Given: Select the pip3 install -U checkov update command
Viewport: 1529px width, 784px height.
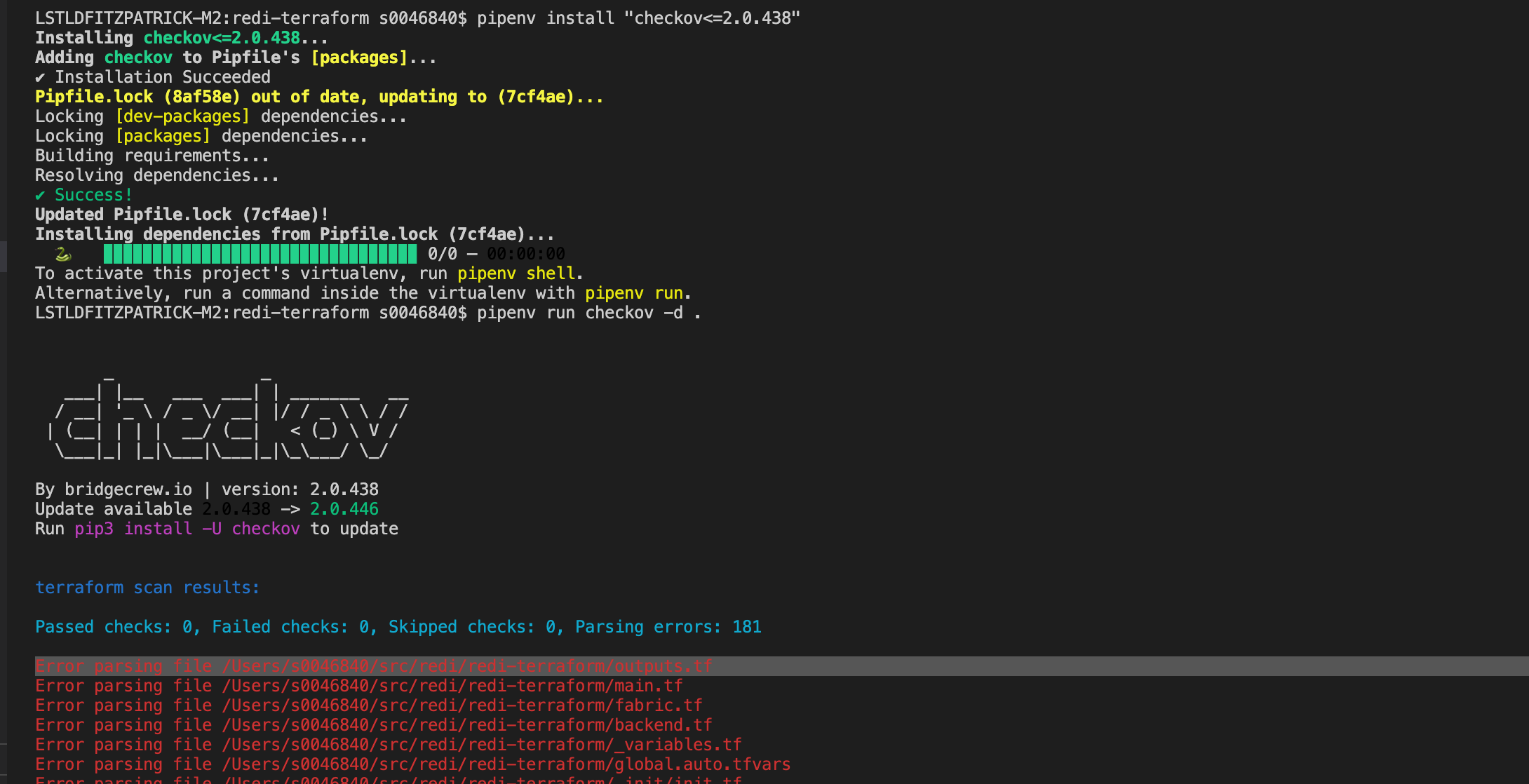Looking at the screenshot, I should coord(187,529).
